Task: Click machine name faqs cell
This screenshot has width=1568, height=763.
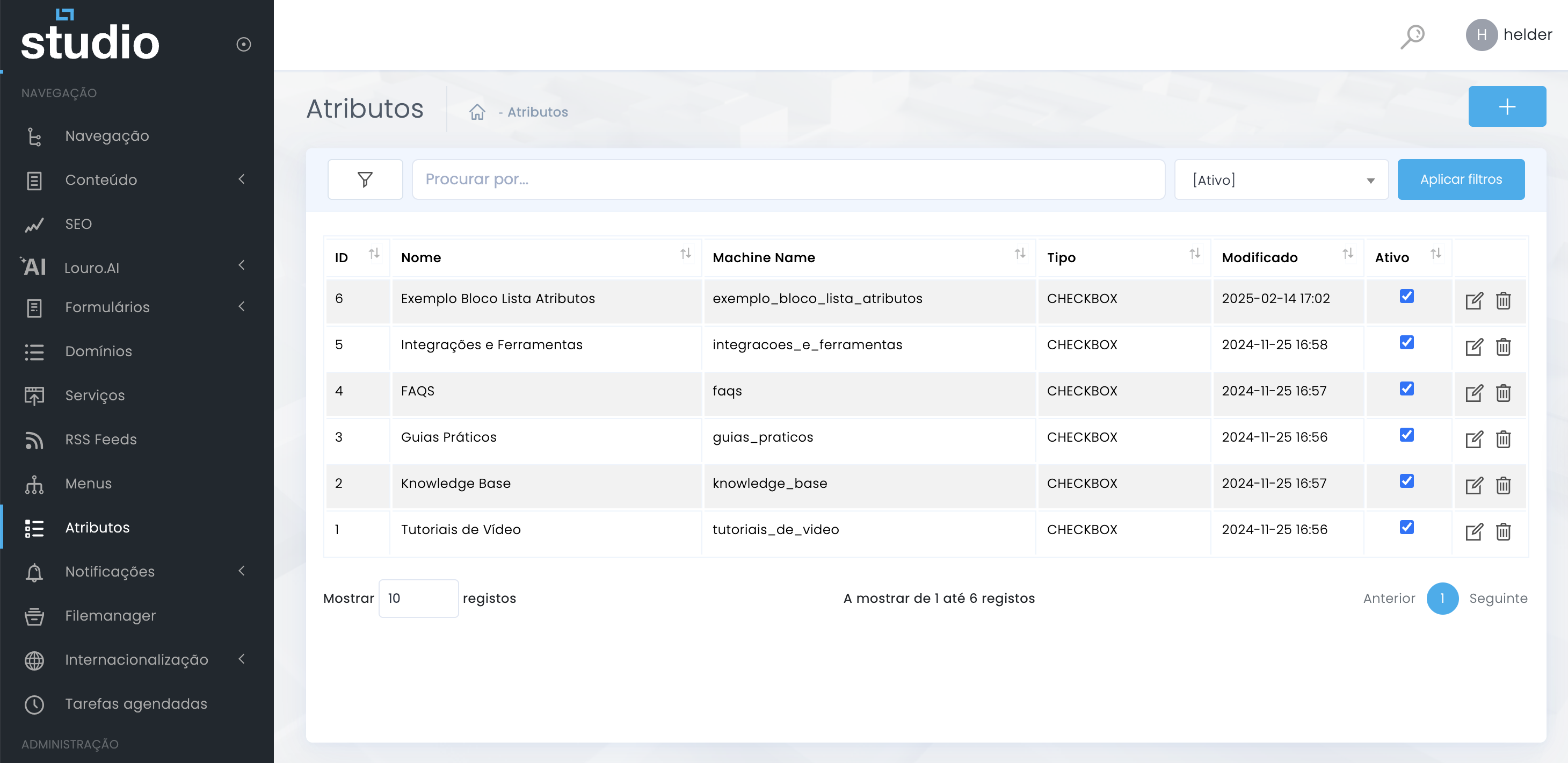Action: pyautogui.click(x=869, y=392)
